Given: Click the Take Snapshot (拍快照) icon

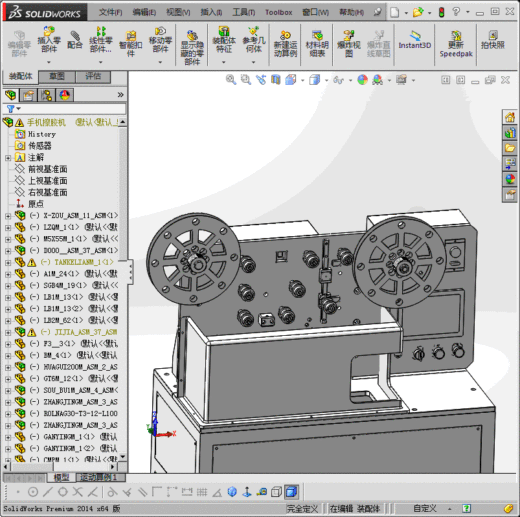Looking at the screenshot, I should coord(493,40).
